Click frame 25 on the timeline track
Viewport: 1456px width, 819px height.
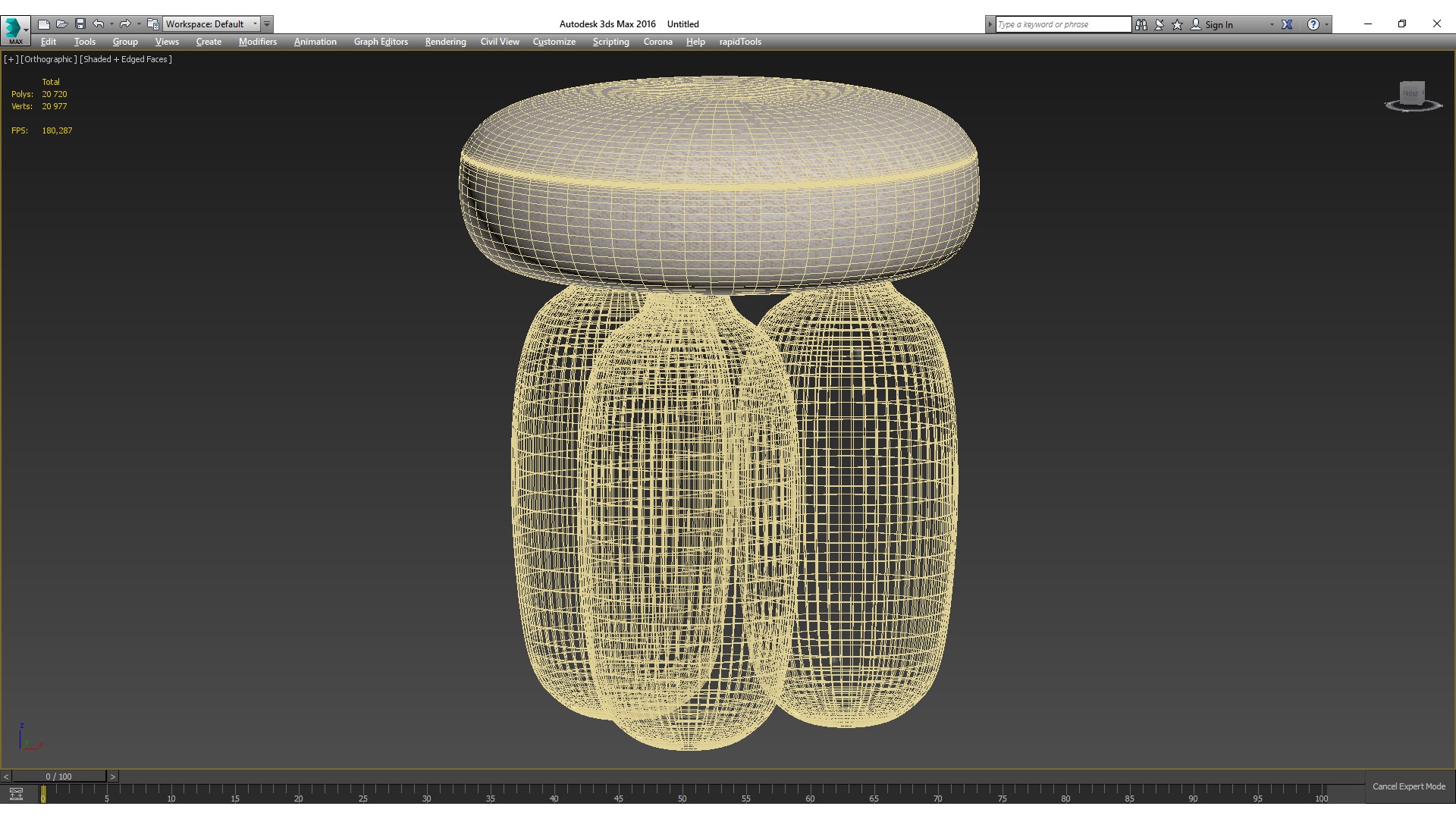362,794
